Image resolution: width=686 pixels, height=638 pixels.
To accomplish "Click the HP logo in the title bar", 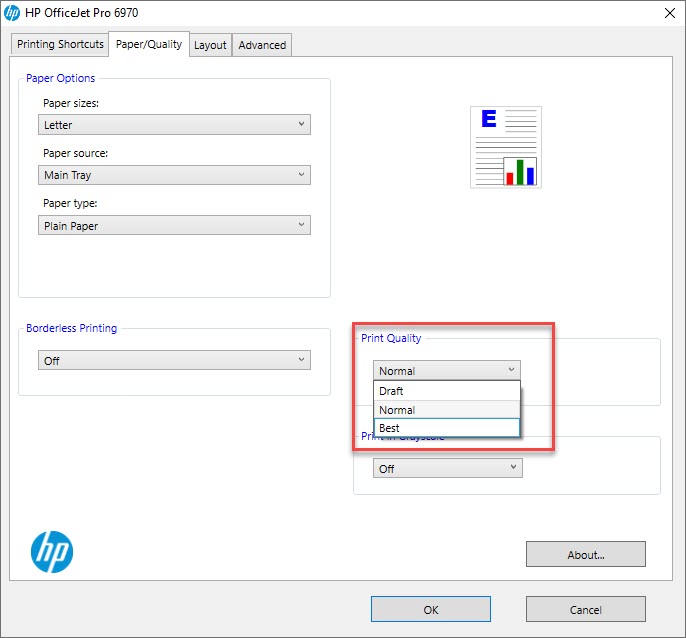I will point(13,12).
